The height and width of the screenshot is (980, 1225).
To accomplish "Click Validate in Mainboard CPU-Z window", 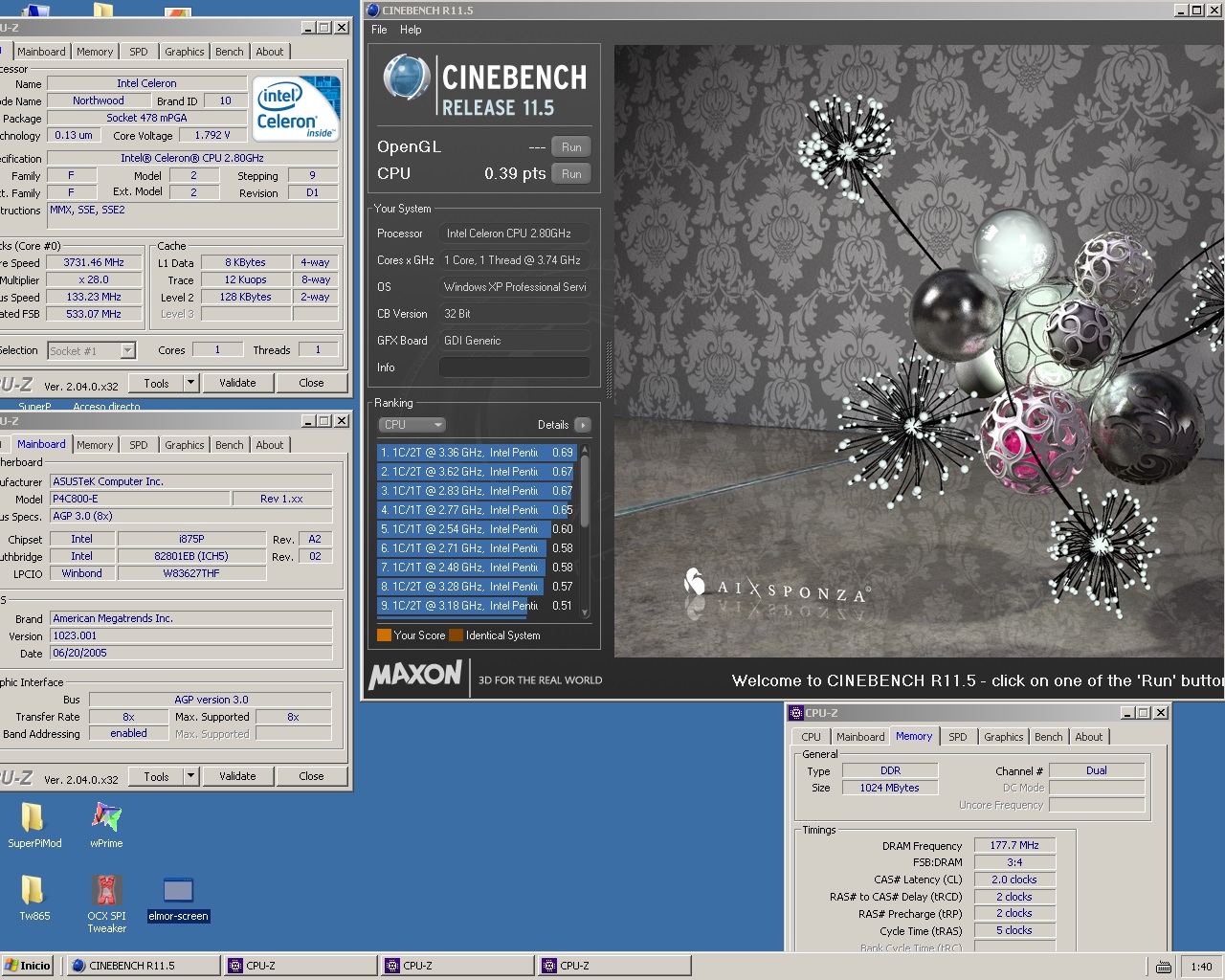I will (x=237, y=776).
